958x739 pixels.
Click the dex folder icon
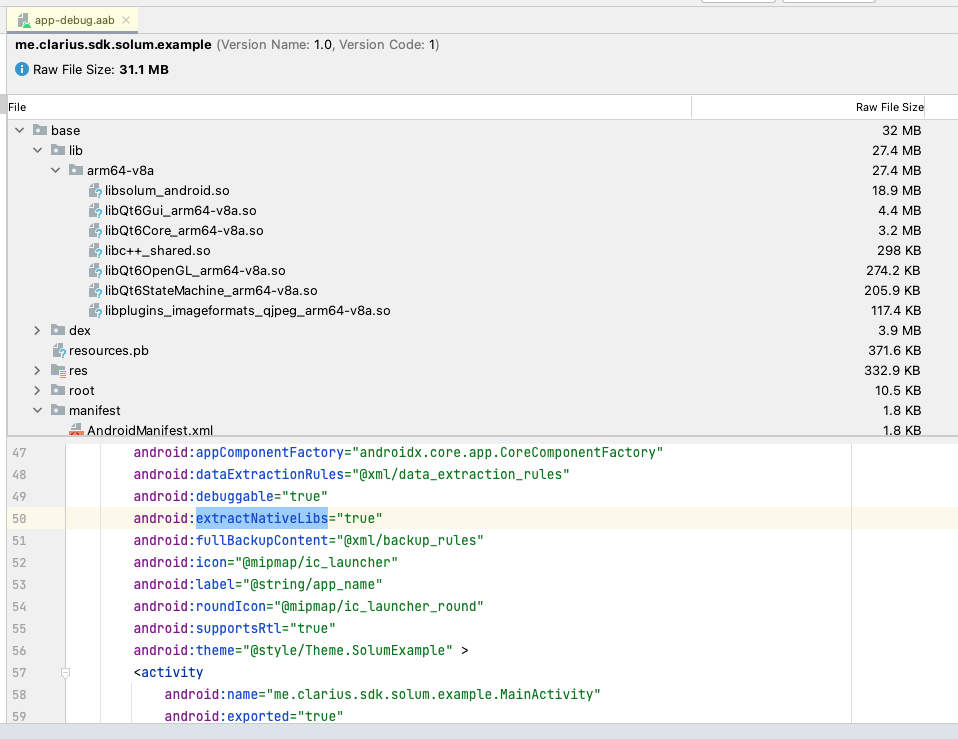click(57, 330)
